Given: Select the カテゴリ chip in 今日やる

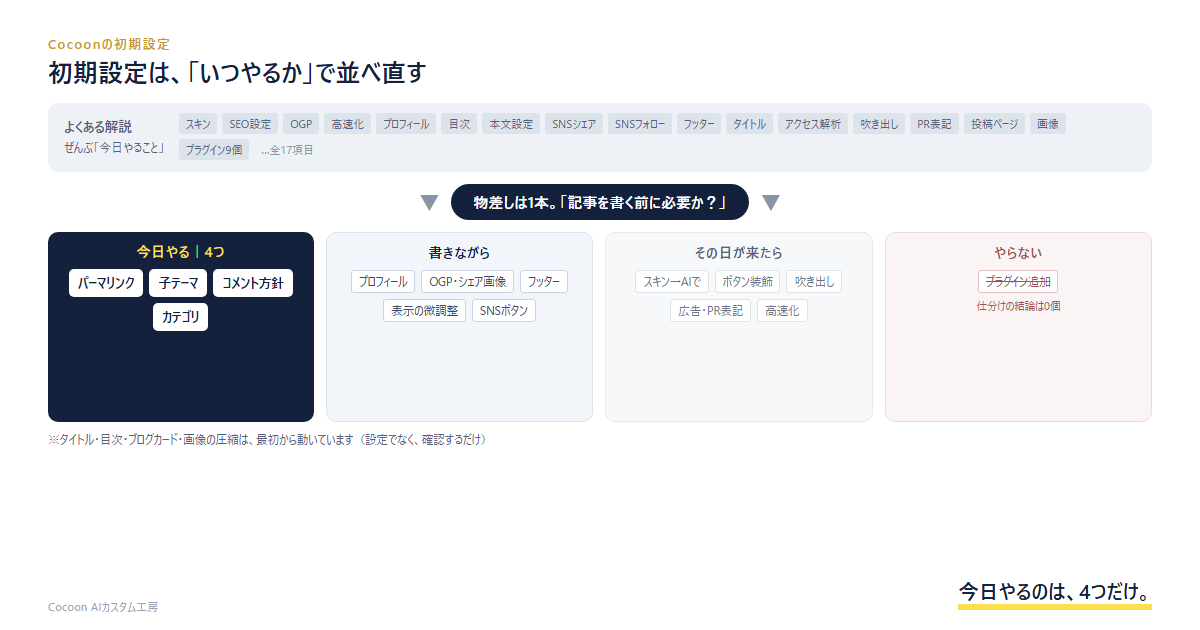Looking at the screenshot, I should (x=180, y=317).
